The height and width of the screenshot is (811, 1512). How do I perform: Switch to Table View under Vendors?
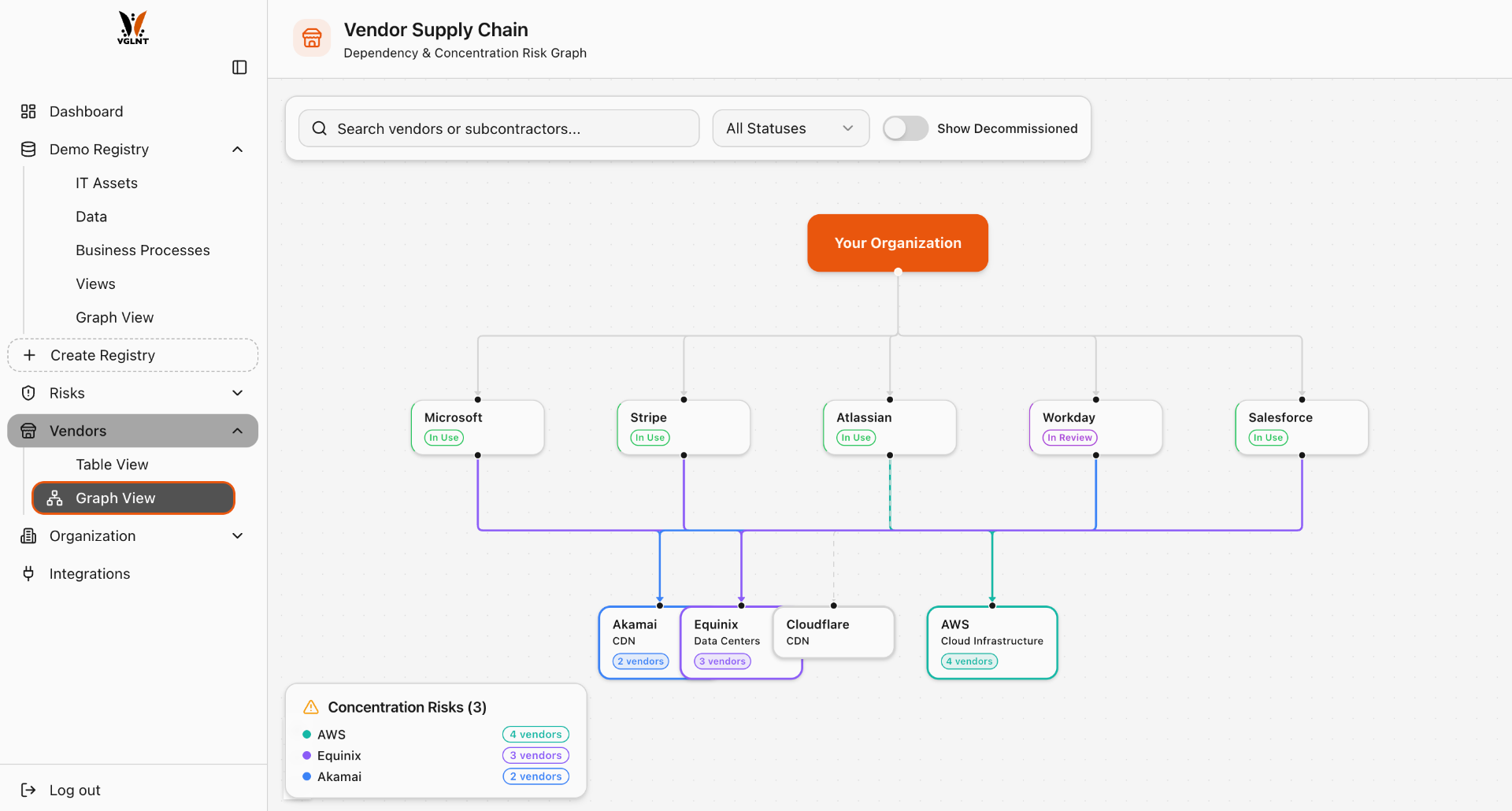(112, 464)
